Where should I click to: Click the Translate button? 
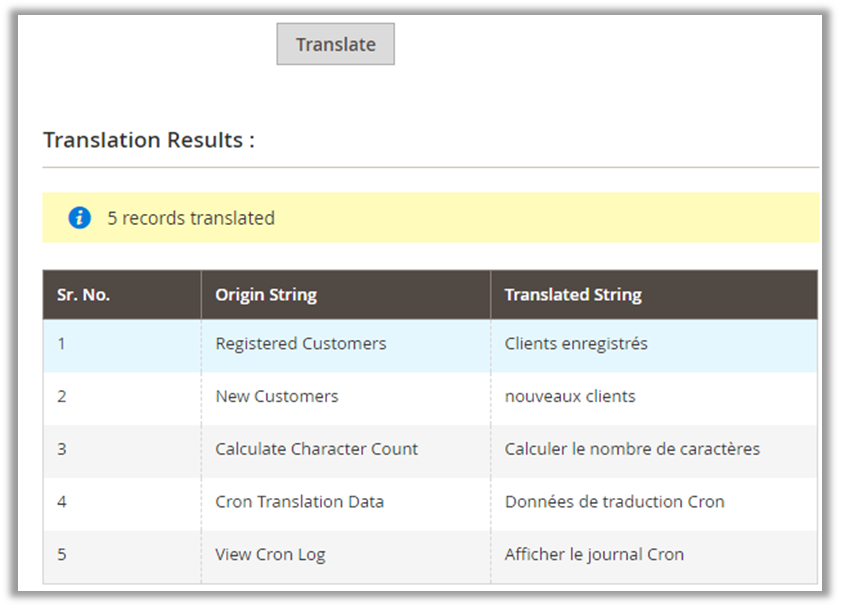(335, 45)
